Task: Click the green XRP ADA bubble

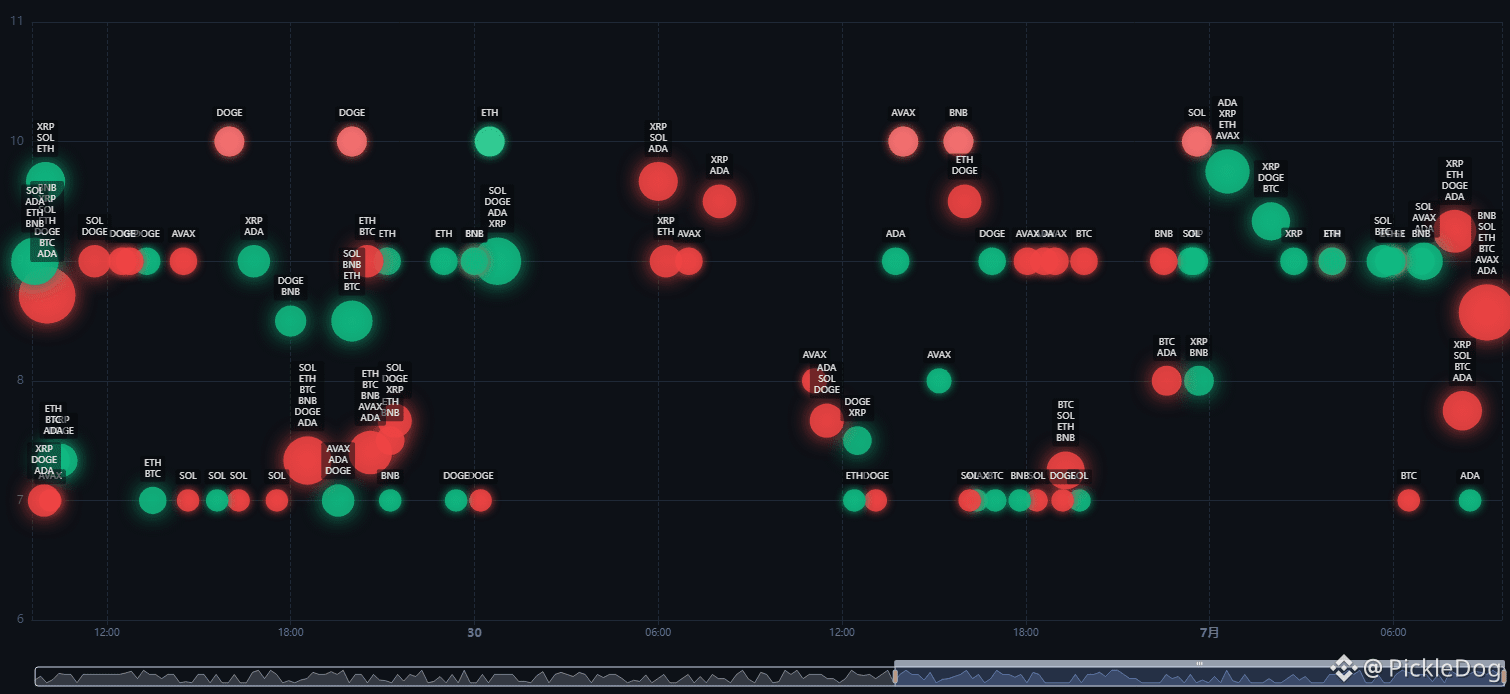Action: (254, 261)
